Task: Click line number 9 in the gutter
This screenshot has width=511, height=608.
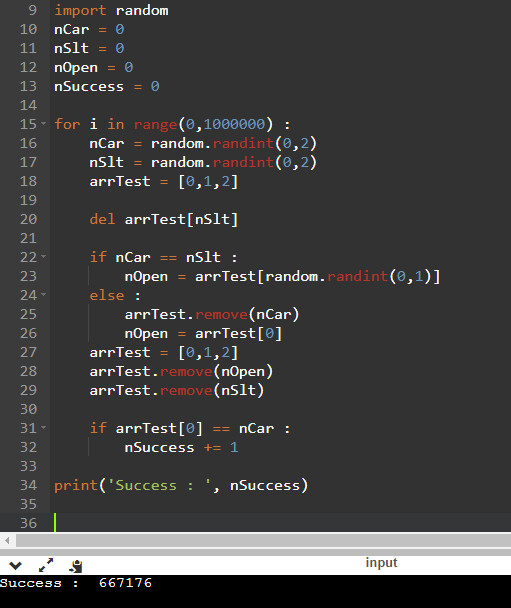Action: [x=33, y=10]
